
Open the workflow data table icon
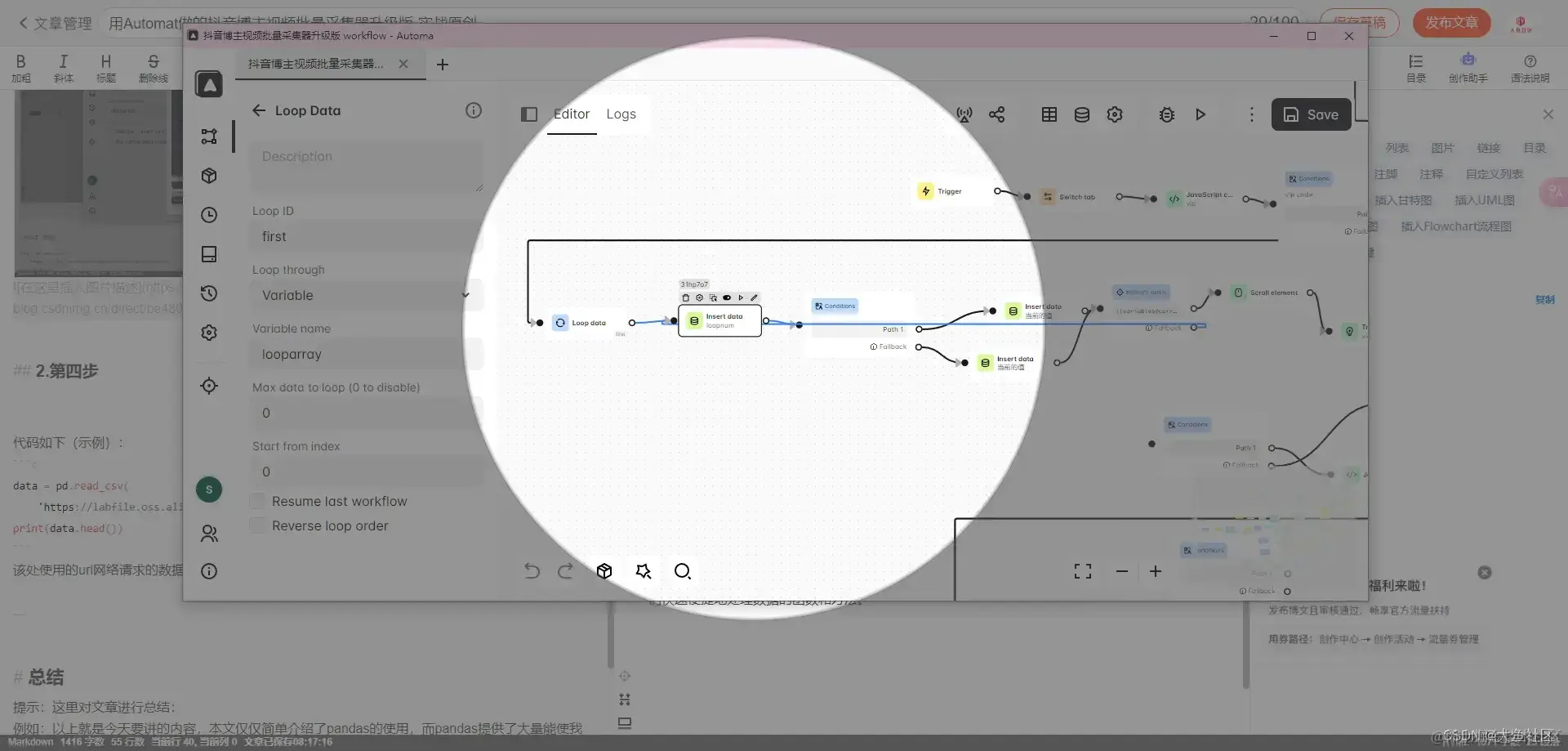pyautogui.click(x=1049, y=114)
